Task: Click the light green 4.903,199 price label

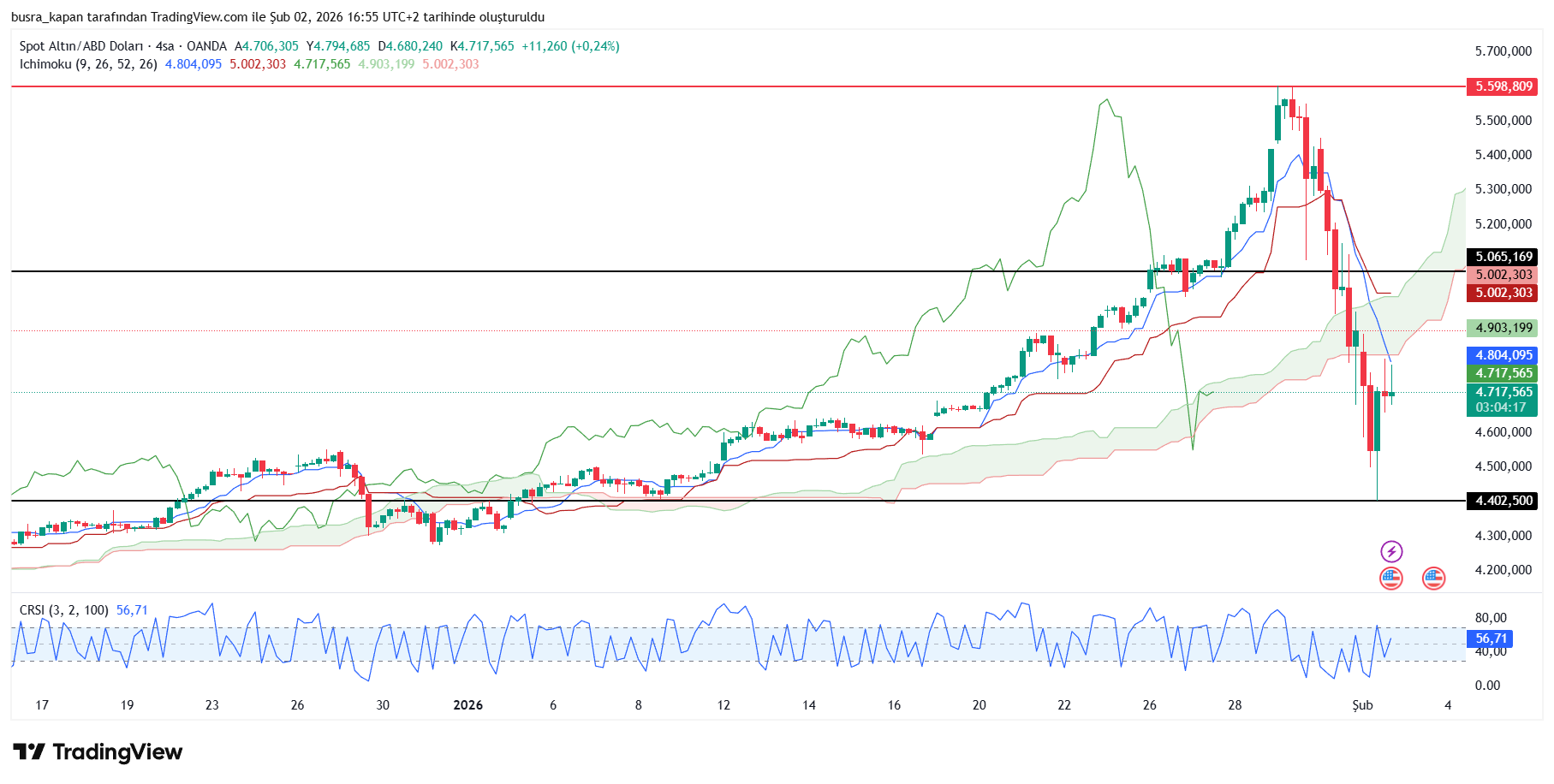Action: pos(1503,328)
